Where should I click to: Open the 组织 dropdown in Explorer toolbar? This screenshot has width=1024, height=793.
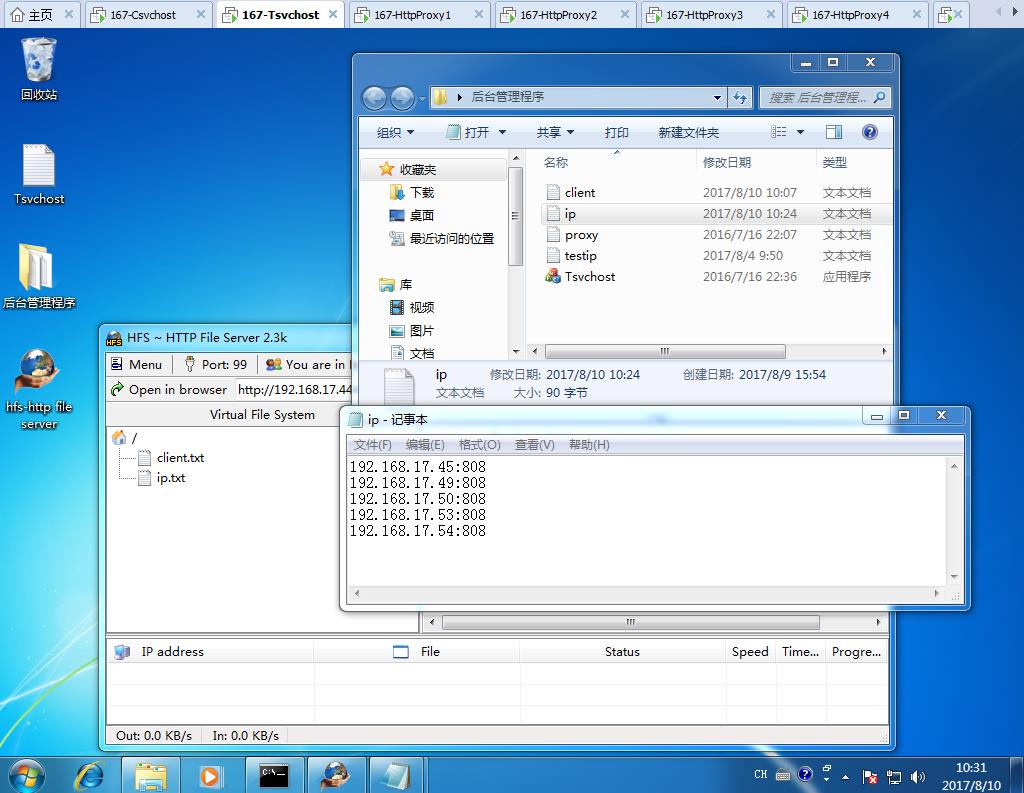click(x=395, y=133)
